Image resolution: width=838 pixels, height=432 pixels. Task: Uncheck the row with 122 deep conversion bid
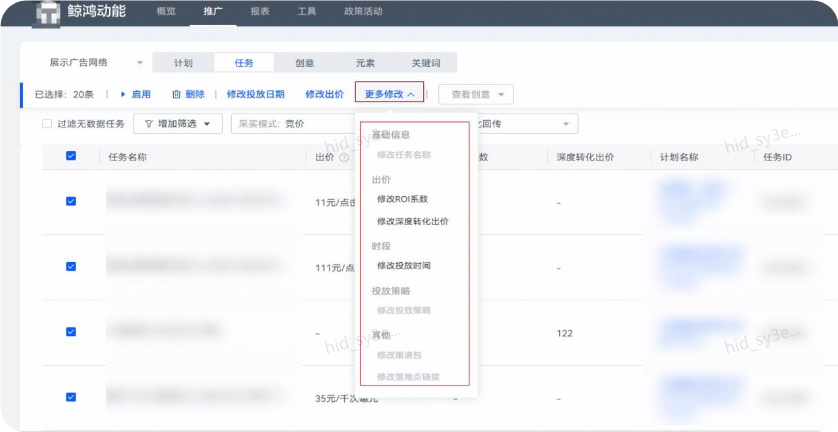[x=71, y=331]
